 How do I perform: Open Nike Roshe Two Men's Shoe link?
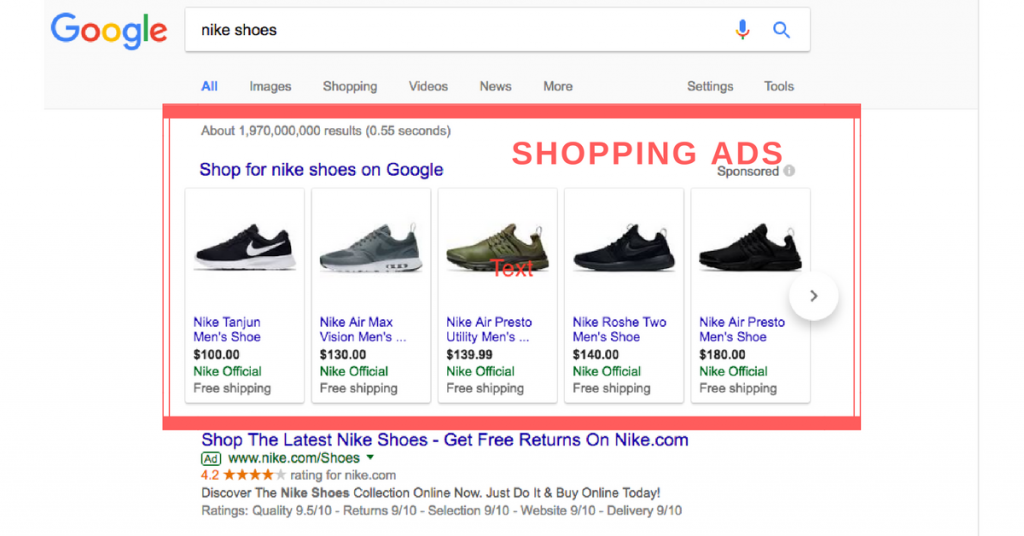point(620,330)
